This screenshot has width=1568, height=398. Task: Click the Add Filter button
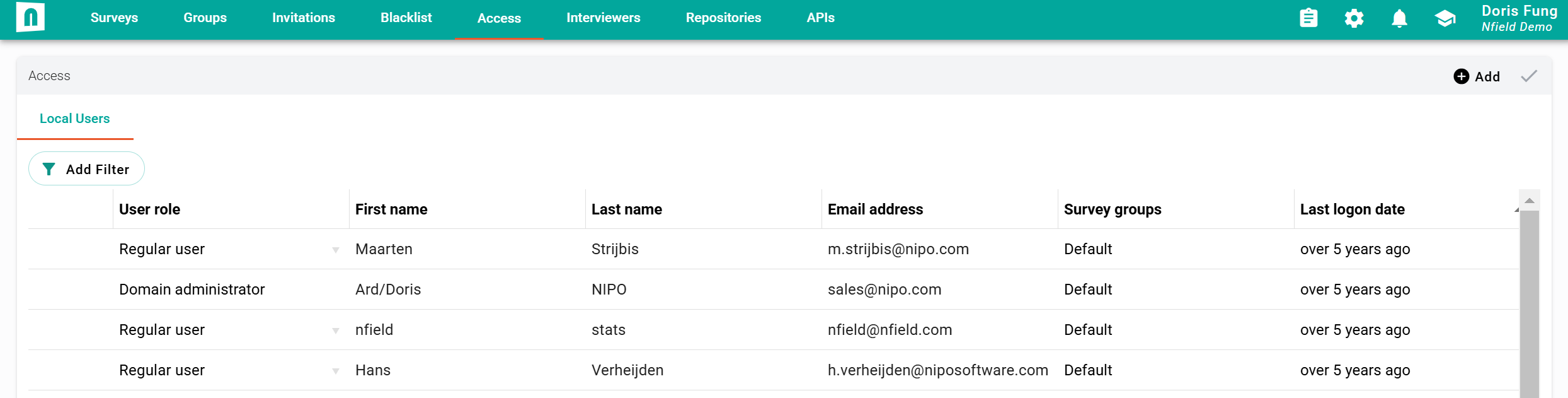click(x=86, y=168)
